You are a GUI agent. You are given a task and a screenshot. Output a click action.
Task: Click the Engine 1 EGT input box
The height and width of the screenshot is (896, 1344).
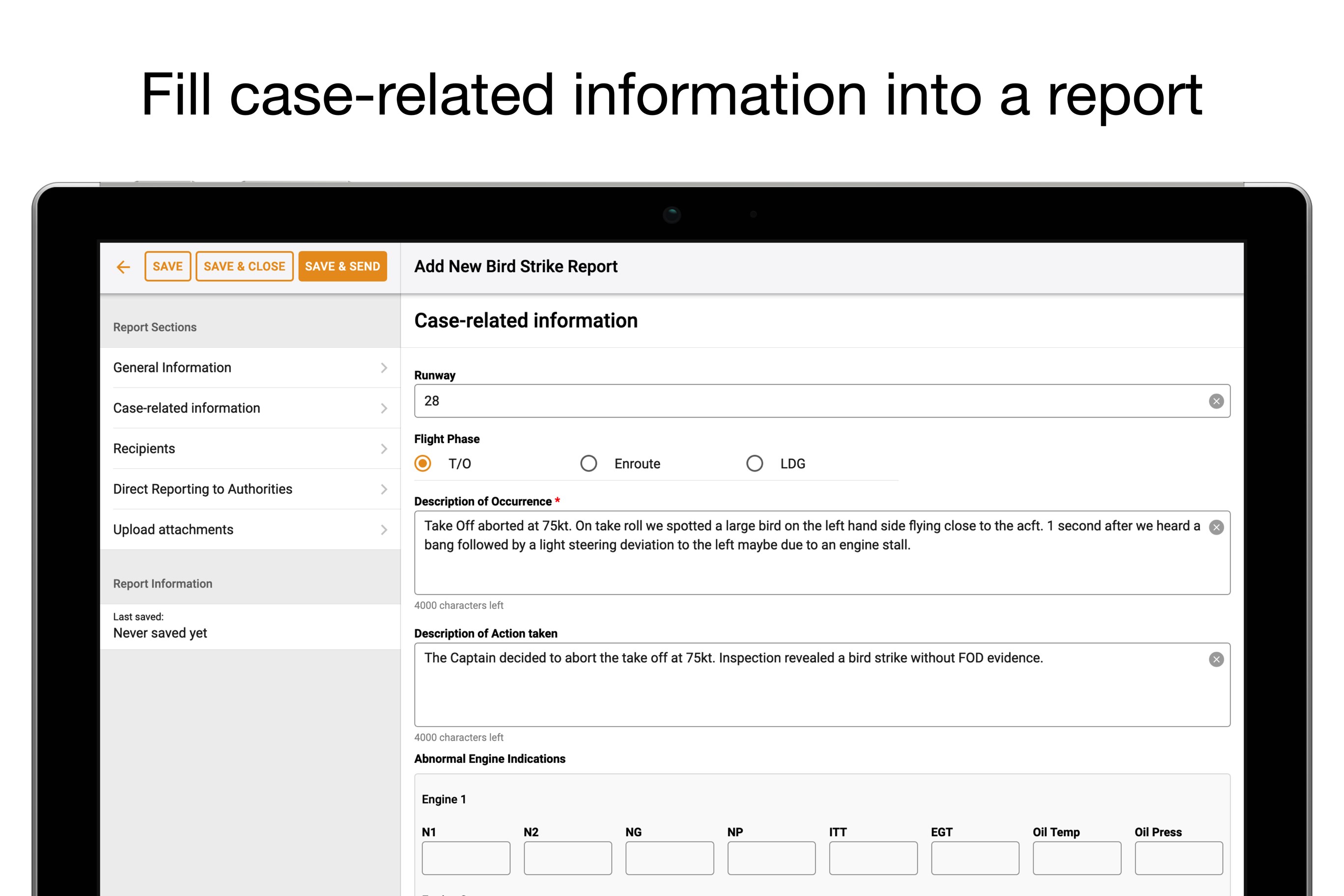pyautogui.click(x=975, y=858)
